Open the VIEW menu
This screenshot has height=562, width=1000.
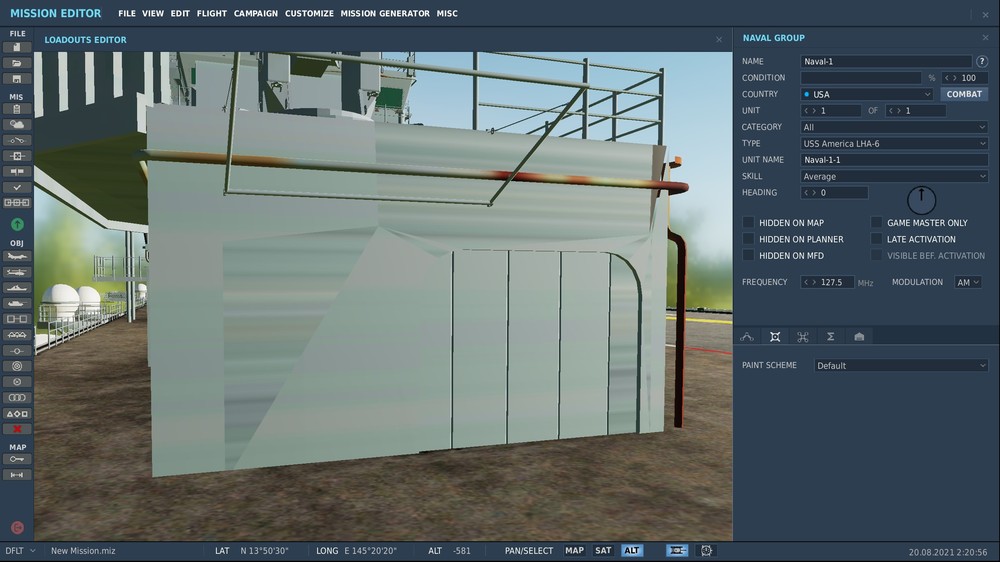click(x=152, y=13)
